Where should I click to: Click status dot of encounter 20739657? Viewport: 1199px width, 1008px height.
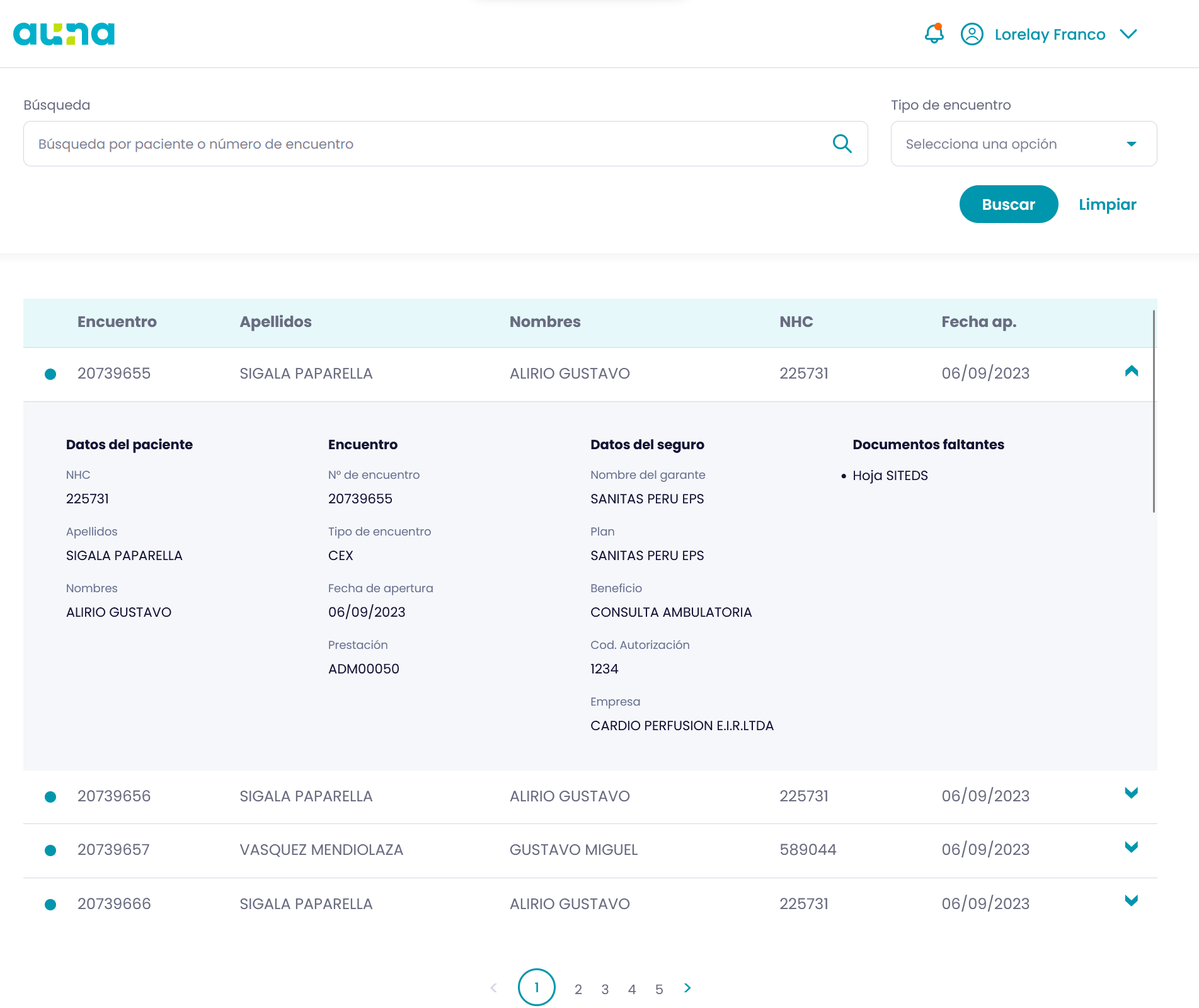tap(50, 850)
